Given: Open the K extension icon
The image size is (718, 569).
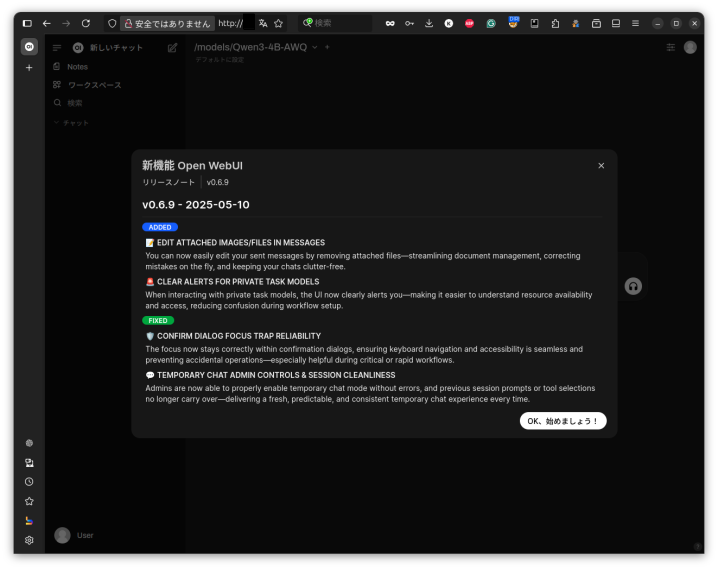Looking at the screenshot, I should [x=449, y=23].
